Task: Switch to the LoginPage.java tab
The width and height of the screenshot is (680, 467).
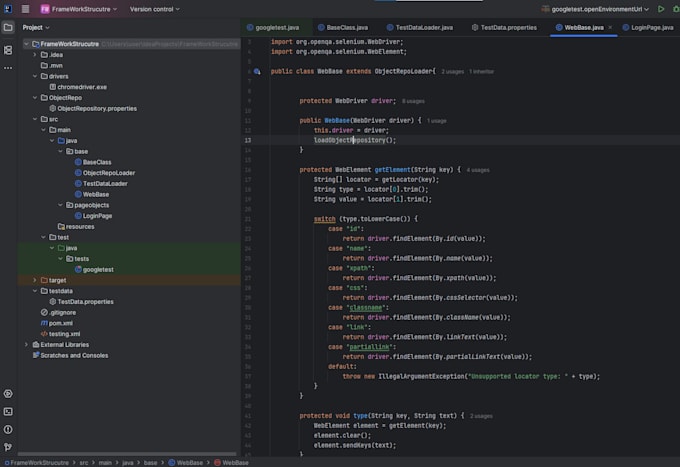Action: 648,27
